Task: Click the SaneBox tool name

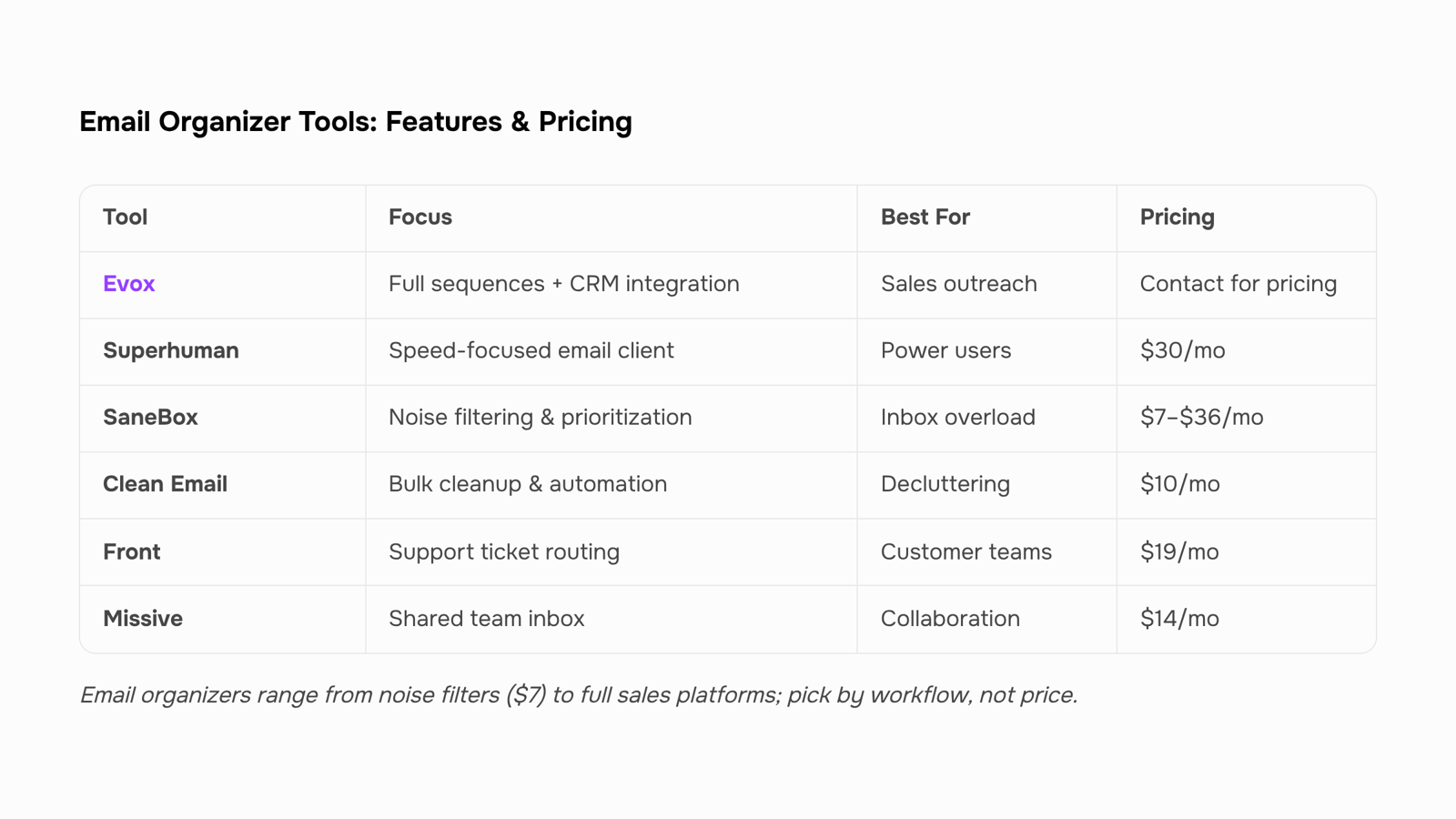Action: pyautogui.click(x=150, y=417)
